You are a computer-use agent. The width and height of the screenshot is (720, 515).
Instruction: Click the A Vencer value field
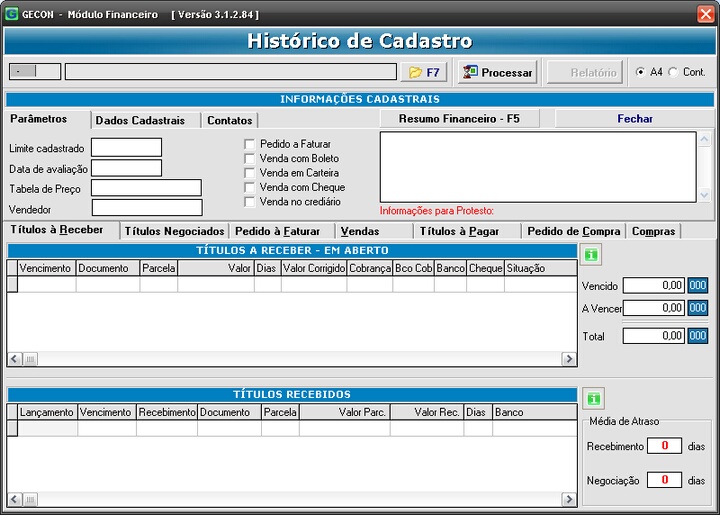(654, 308)
